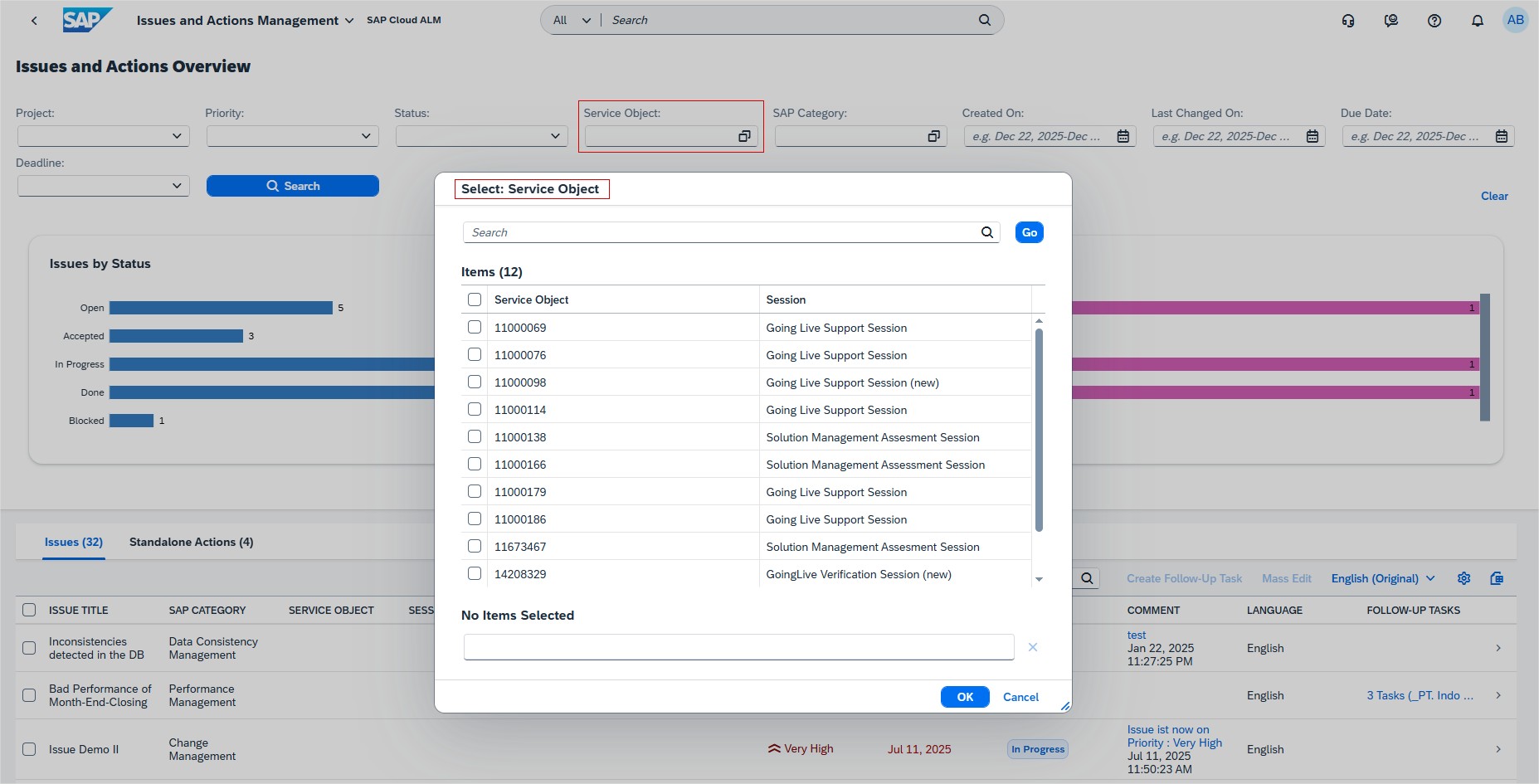
Task: Open the headset support icon
Action: (1348, 21)
